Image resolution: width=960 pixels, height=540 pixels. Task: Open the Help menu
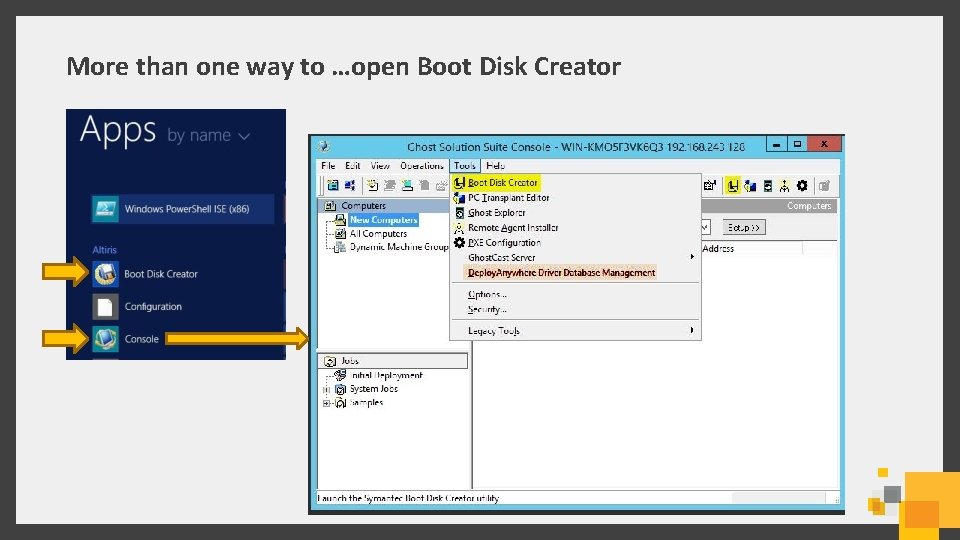tap(495, 166)
